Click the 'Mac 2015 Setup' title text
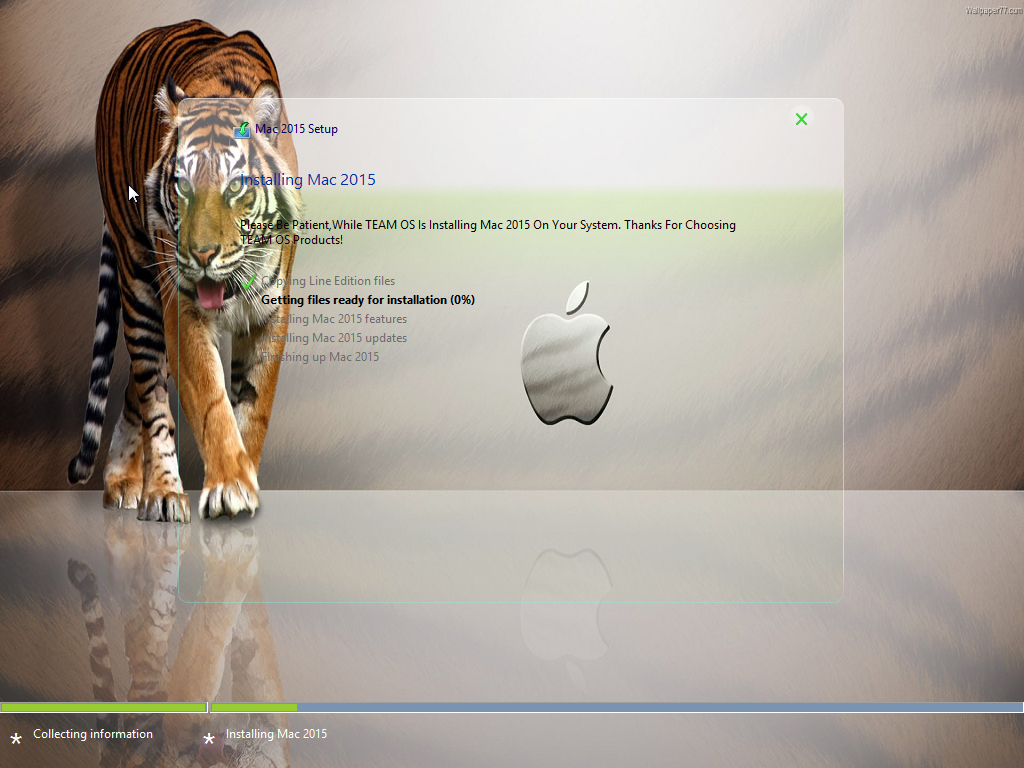The height and width of the screenshot is (768, 1024). point(296,129)
